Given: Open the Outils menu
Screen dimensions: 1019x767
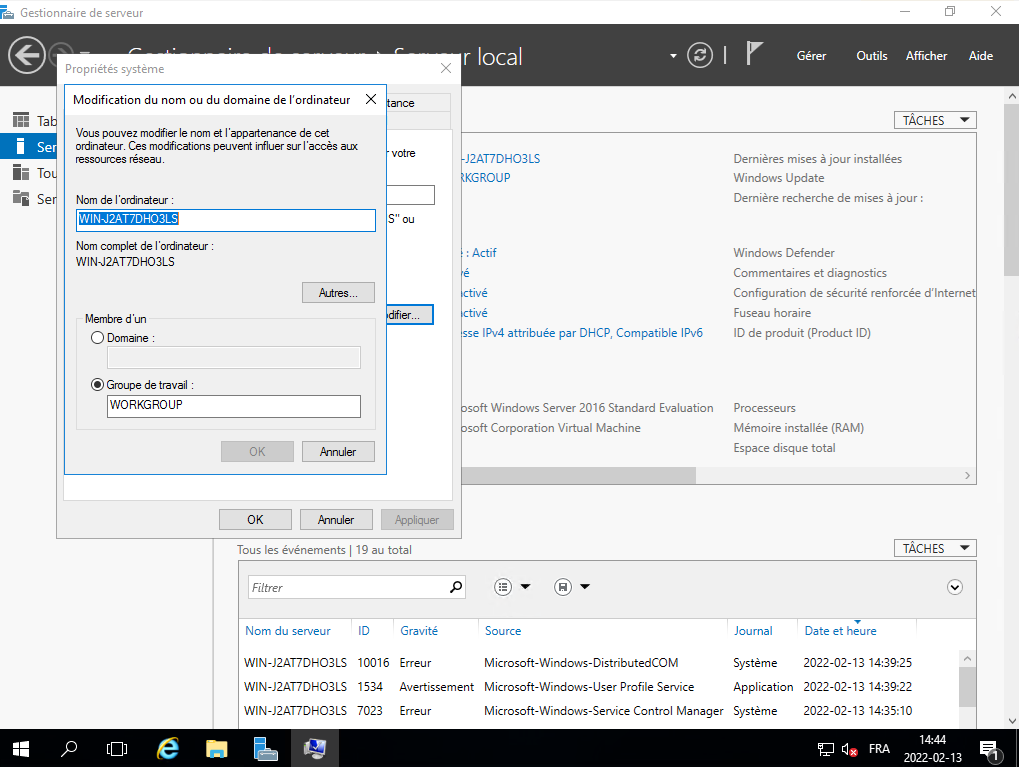Looking at the screenshot, I should pyautogui.click(x=871, y=56).
